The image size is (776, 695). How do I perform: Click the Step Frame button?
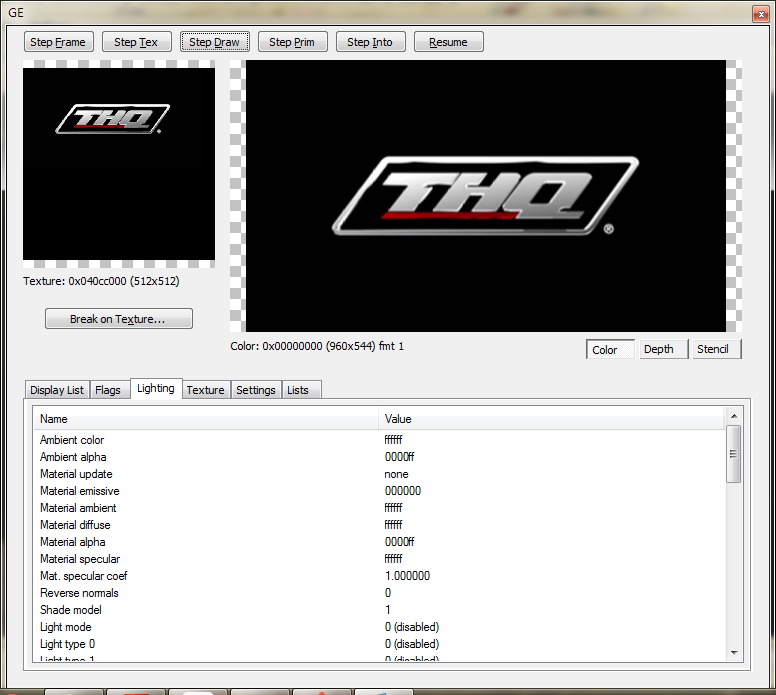(x=59, y=42)
